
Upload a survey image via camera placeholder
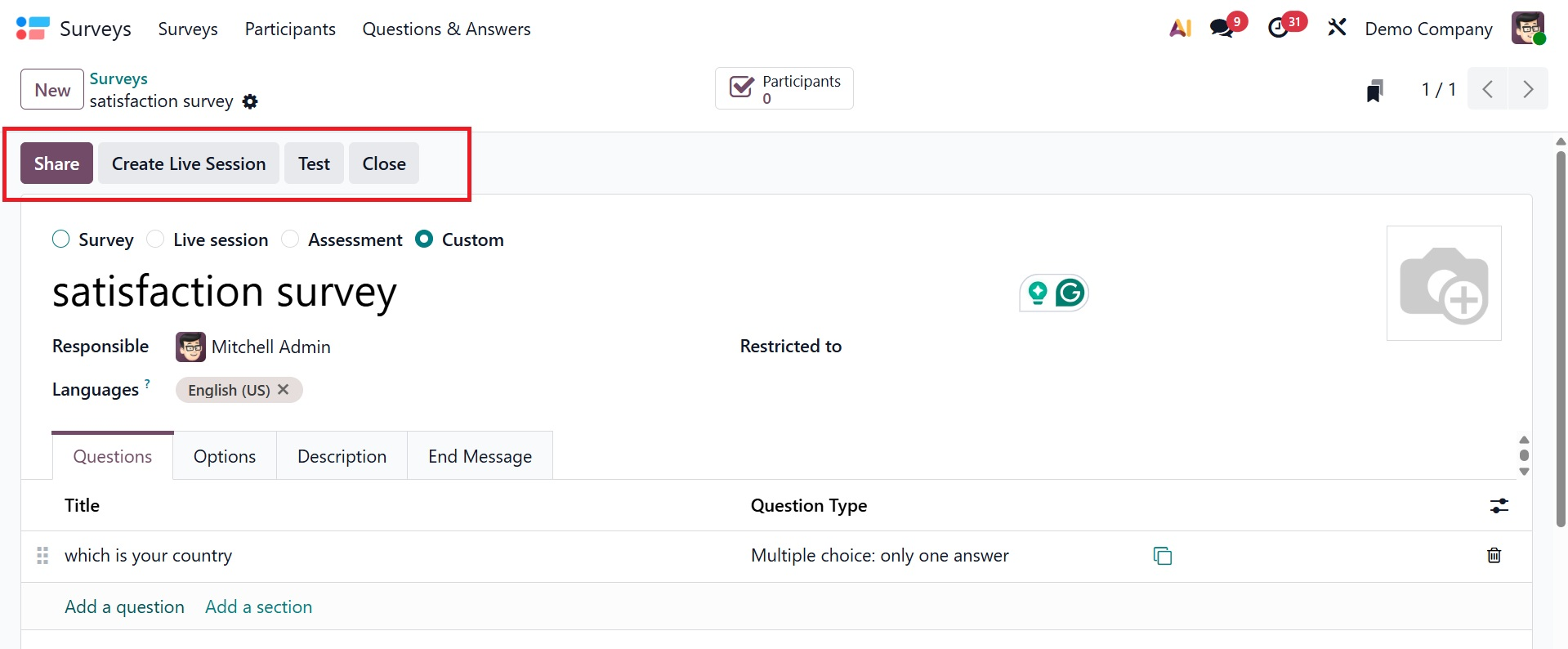click(1444, 284)
